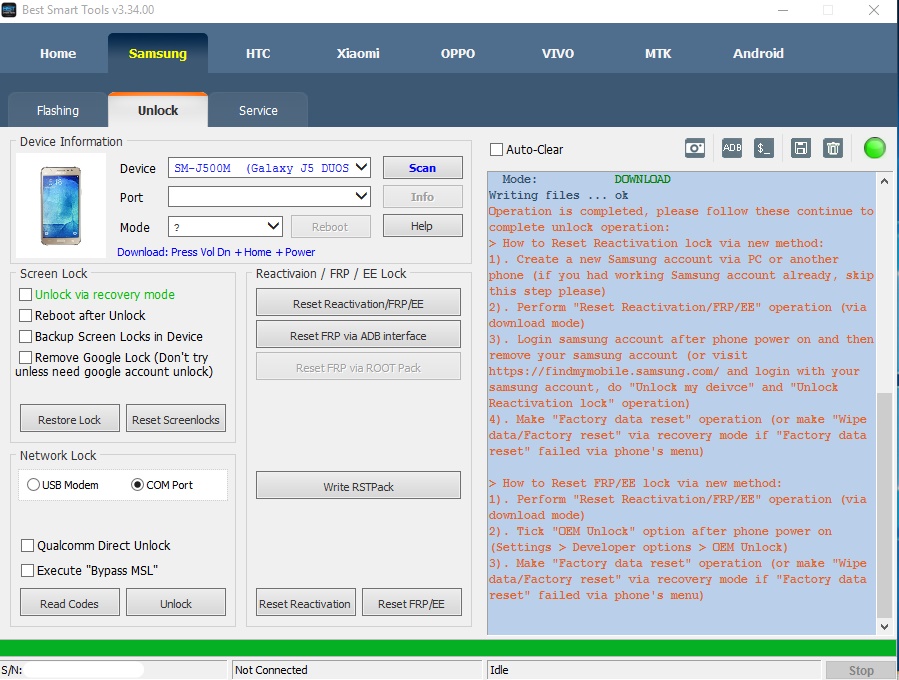This screenshot has height=680, width=899.
Task: Tick the Remove Google Lock checkbox
Action: click(x=25, y=358)
